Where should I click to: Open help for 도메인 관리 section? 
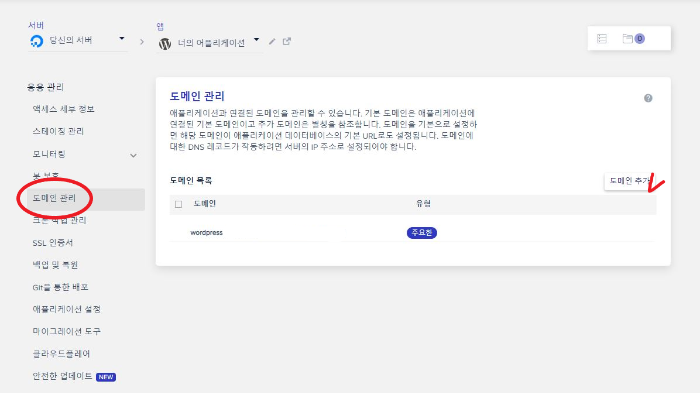pyautogui.click(x=648, y=98)
